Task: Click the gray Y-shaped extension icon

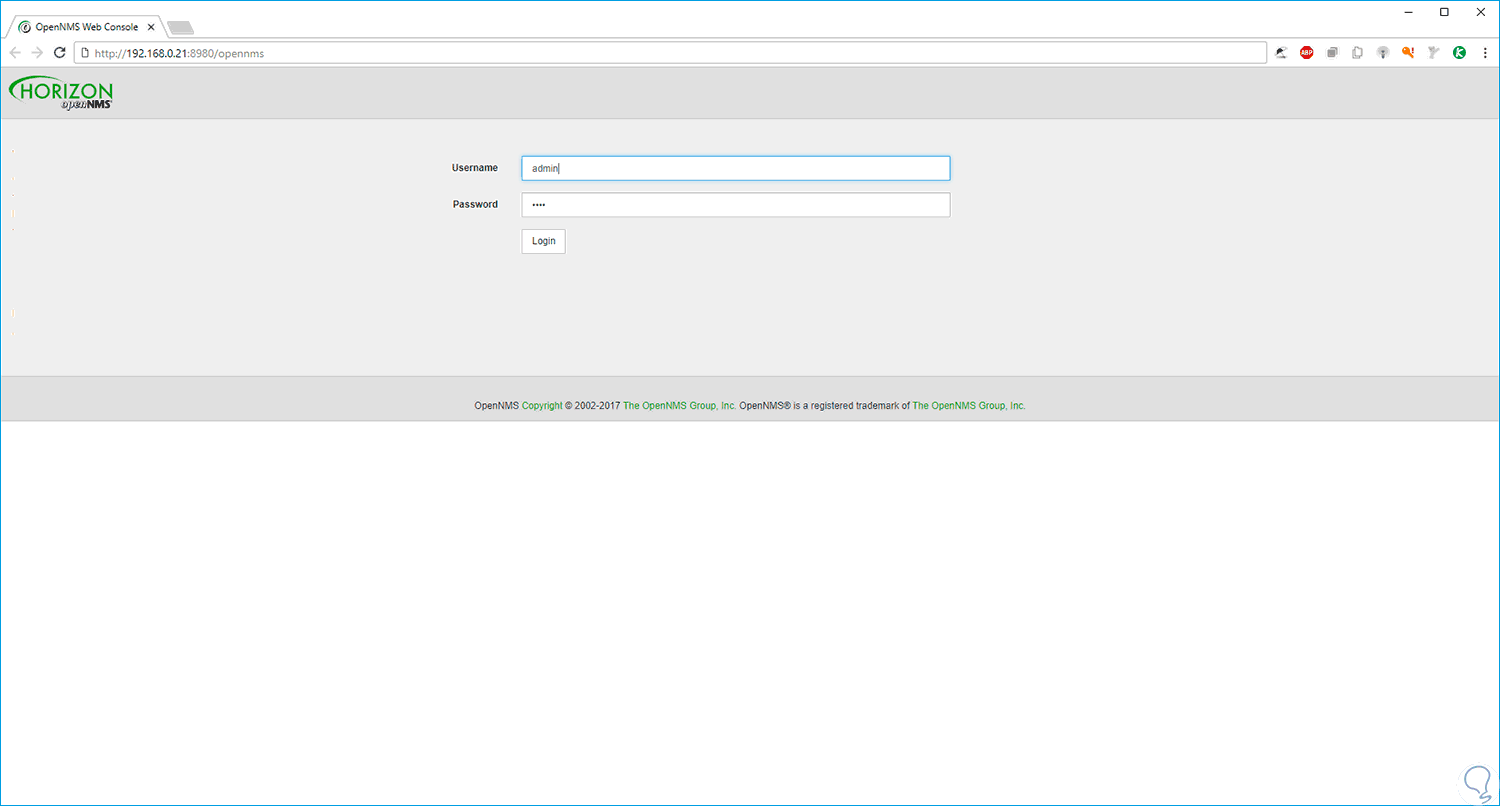Action: pyautogui.click(x=1434, y=53)
